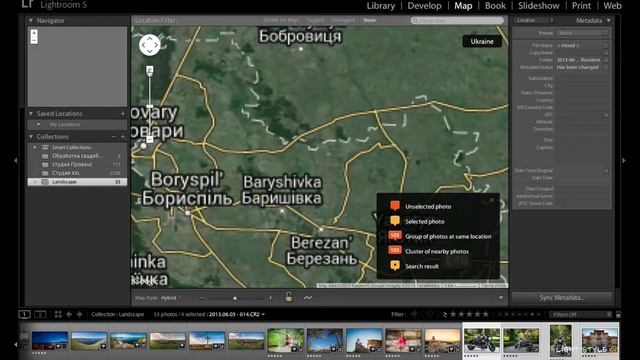
Task: Select the Студия XXL collection
Action: point(78,173)
